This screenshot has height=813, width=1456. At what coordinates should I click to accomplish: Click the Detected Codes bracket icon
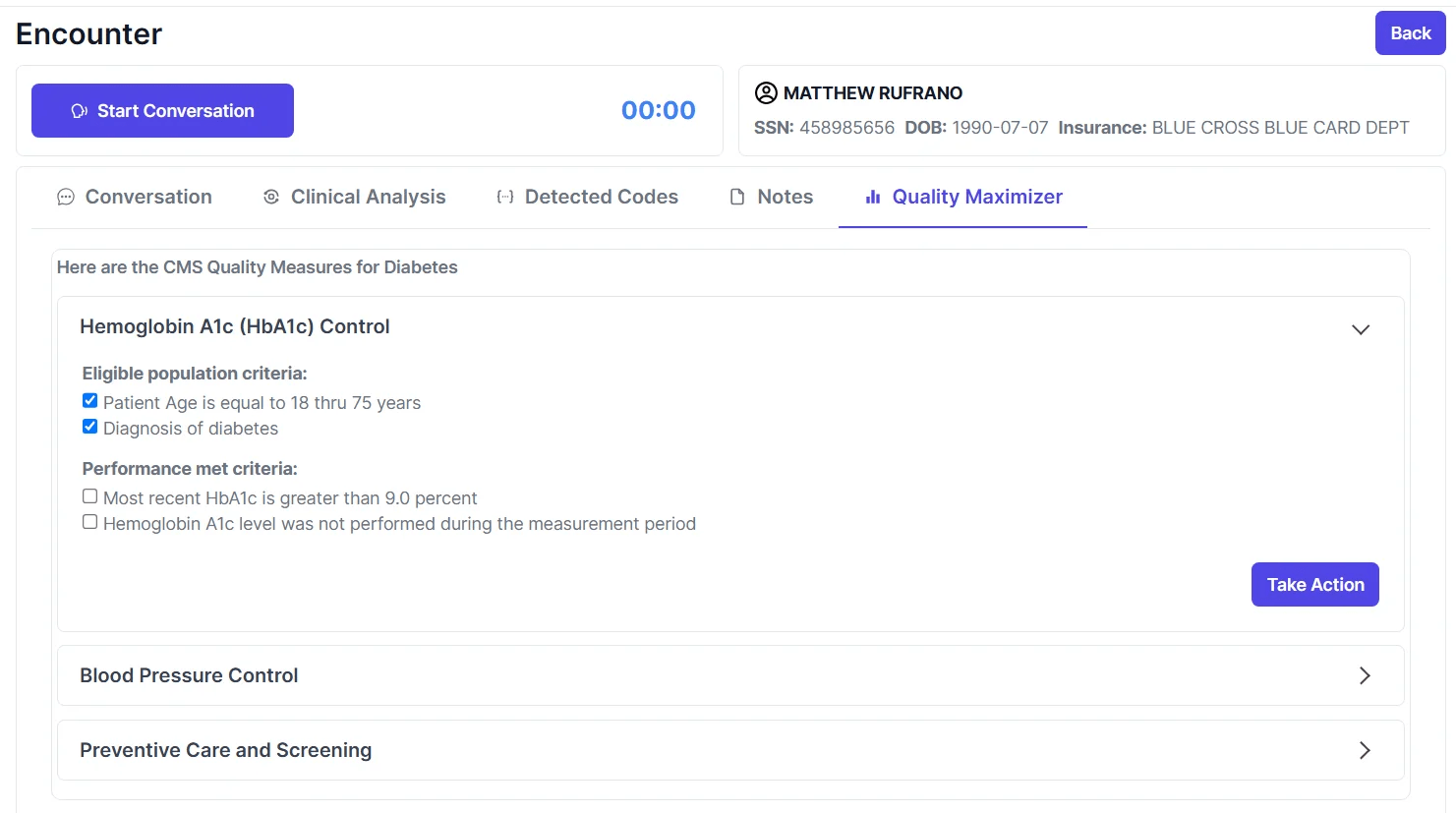coord(505,198)
